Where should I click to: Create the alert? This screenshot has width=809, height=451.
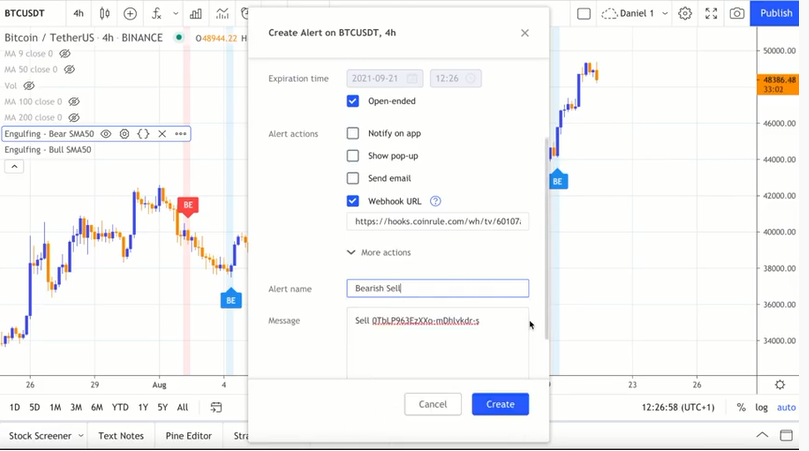[x=500, y=404]
